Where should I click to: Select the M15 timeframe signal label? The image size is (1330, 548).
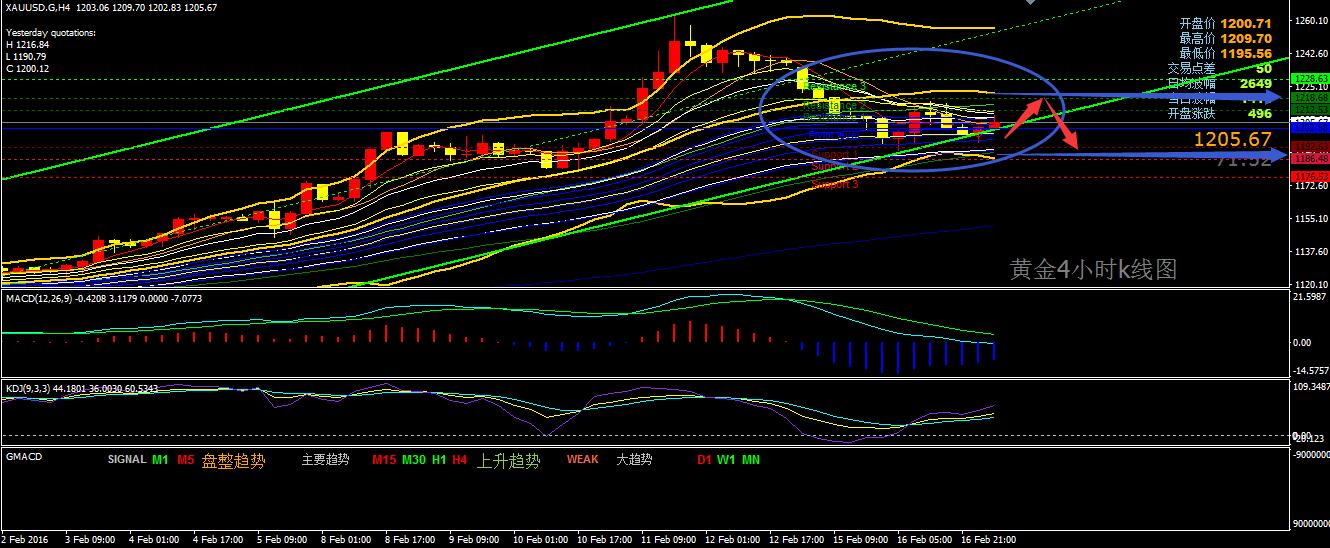tap(384, 460)
